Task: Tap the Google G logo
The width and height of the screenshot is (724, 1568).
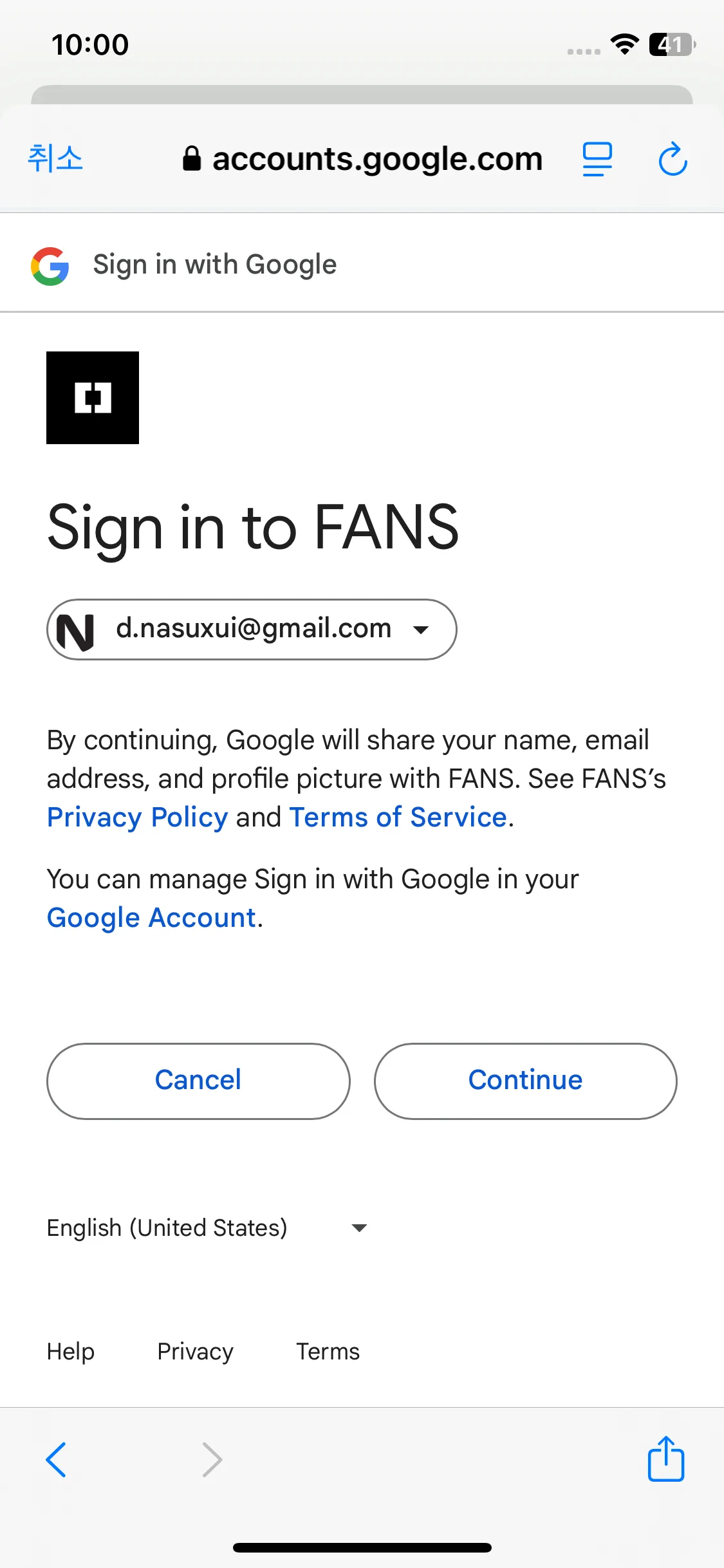Action: coord(50,265)
